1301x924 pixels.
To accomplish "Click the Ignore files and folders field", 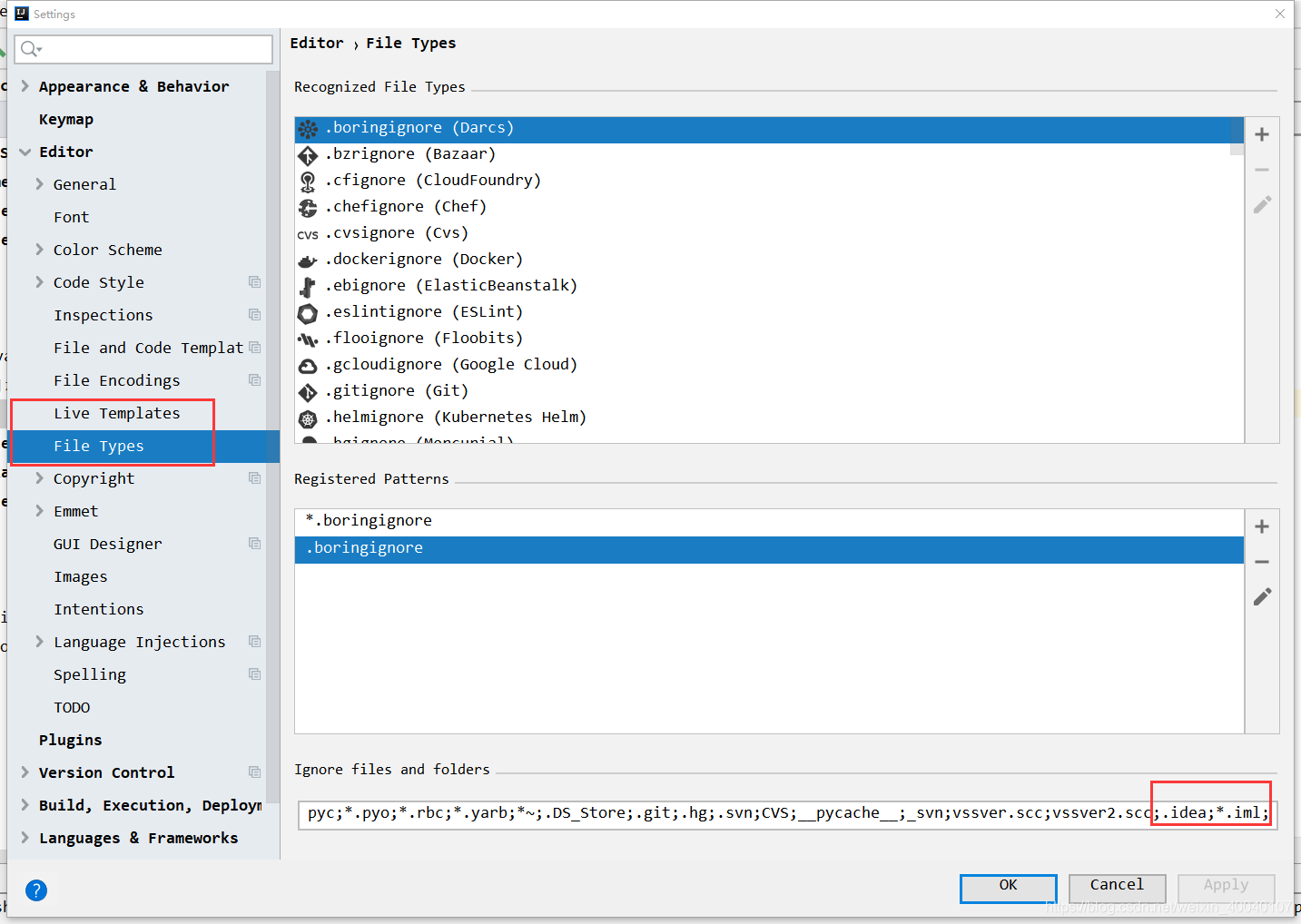I will pyautogui.click(x=787, y=813).
